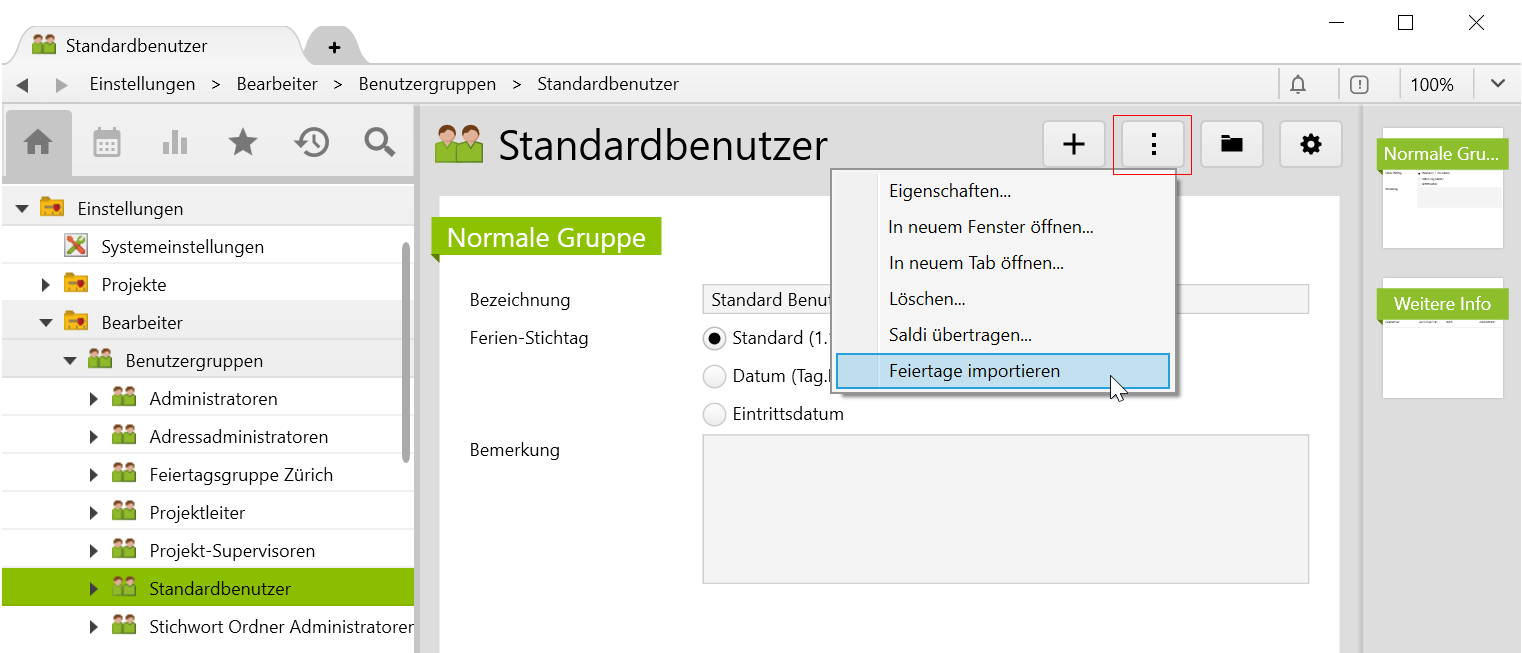Screen dimensions: 1522x653
Task: Click into the Bemerkung text area
Action: click(x=1005, y=508)
